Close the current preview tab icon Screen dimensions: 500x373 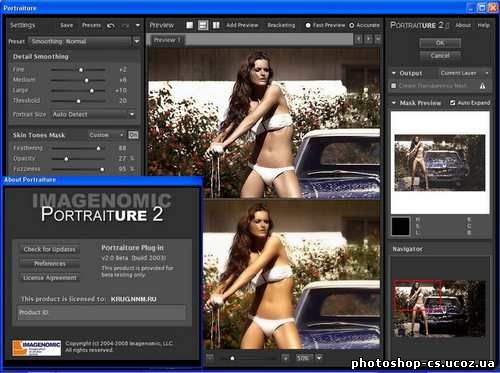click(378, 39)
